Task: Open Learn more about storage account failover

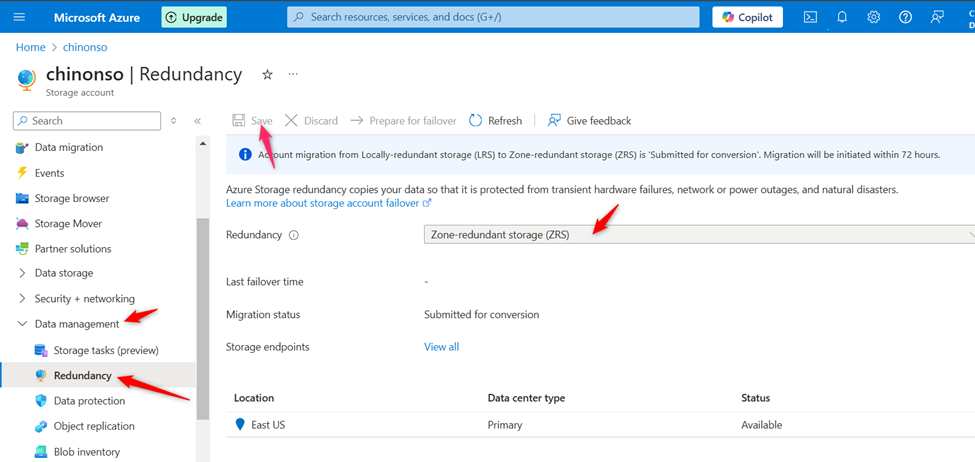Action: pos(329,203)
